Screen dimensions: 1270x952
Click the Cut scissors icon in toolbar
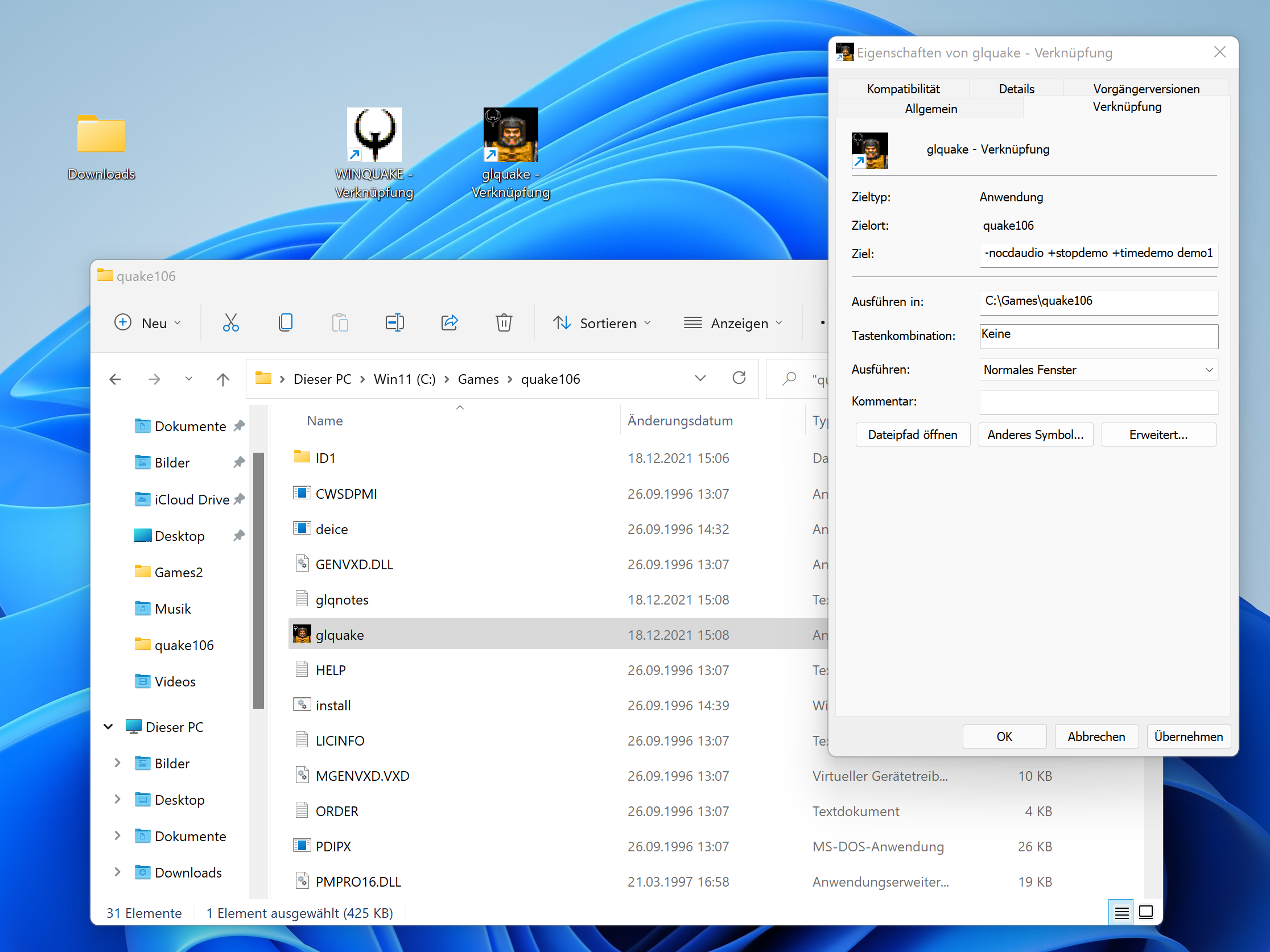(x=231, y=323)
